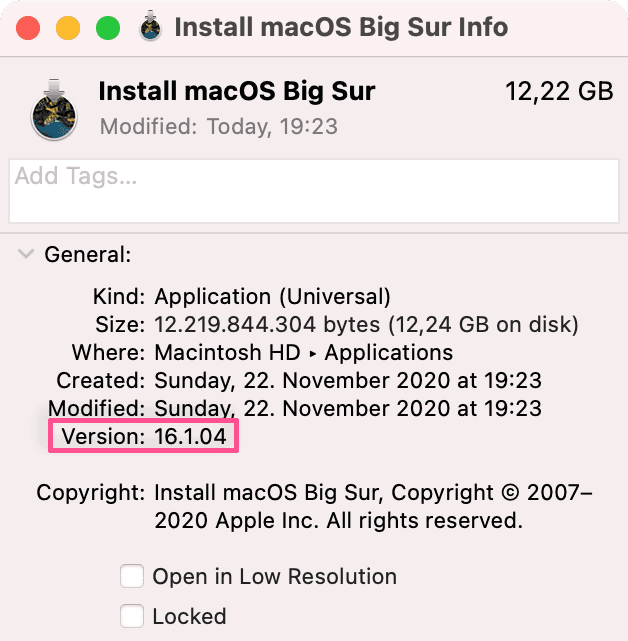The height and width of the screenshot is (641, 628).
Task: Click the Install macOS Big Sur Info window title
Action: pyautogui.click(x=341, y=27)
